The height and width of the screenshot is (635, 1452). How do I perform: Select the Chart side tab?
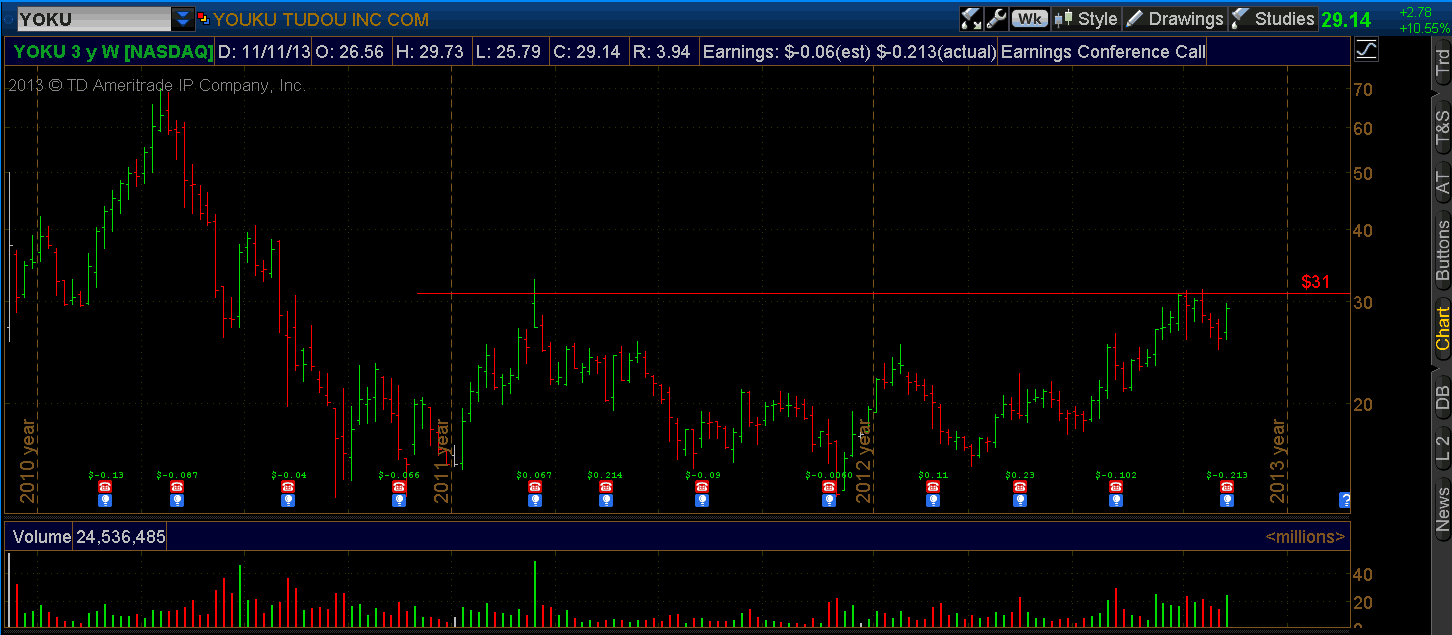tap(1442, 329)
